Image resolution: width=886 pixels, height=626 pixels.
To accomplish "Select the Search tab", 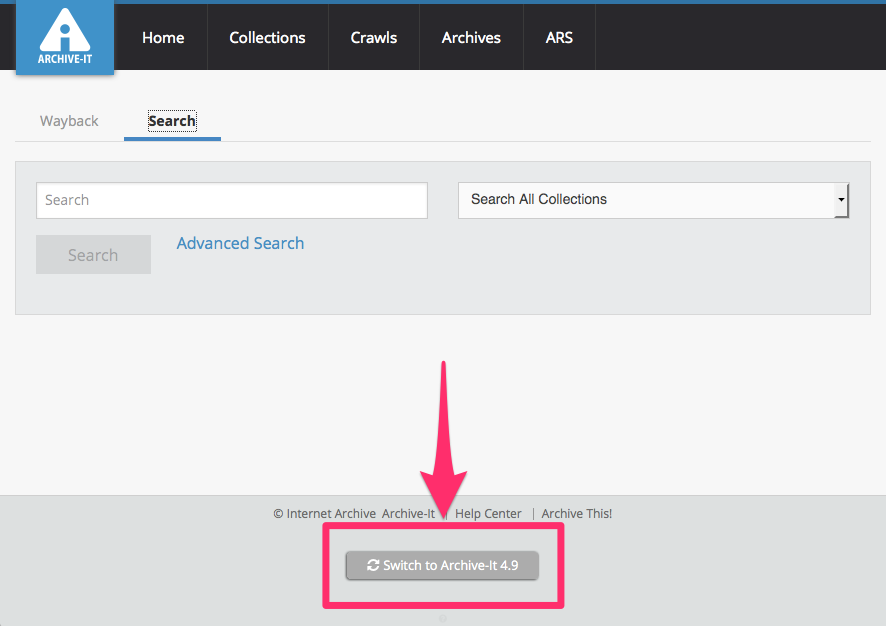I will pyautogui.click(x=172, y=121).
